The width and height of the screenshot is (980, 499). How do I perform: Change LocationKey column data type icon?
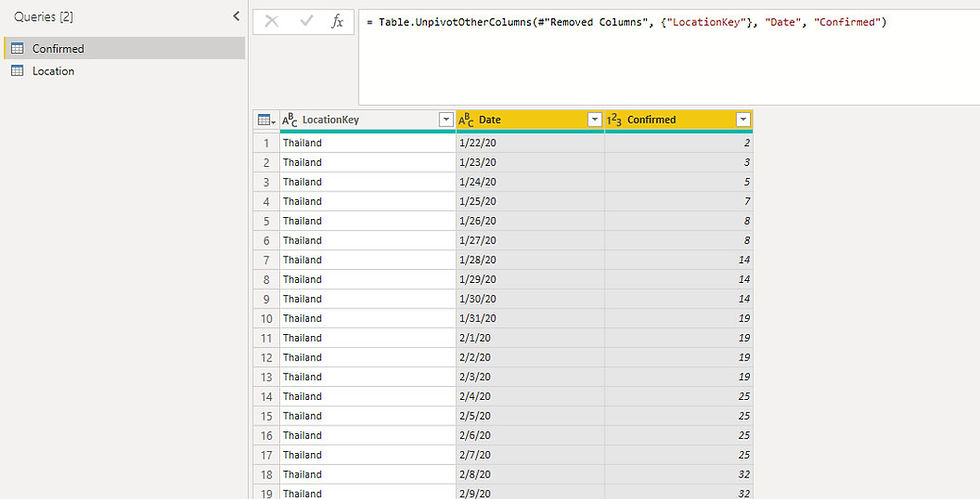[289, 119]
